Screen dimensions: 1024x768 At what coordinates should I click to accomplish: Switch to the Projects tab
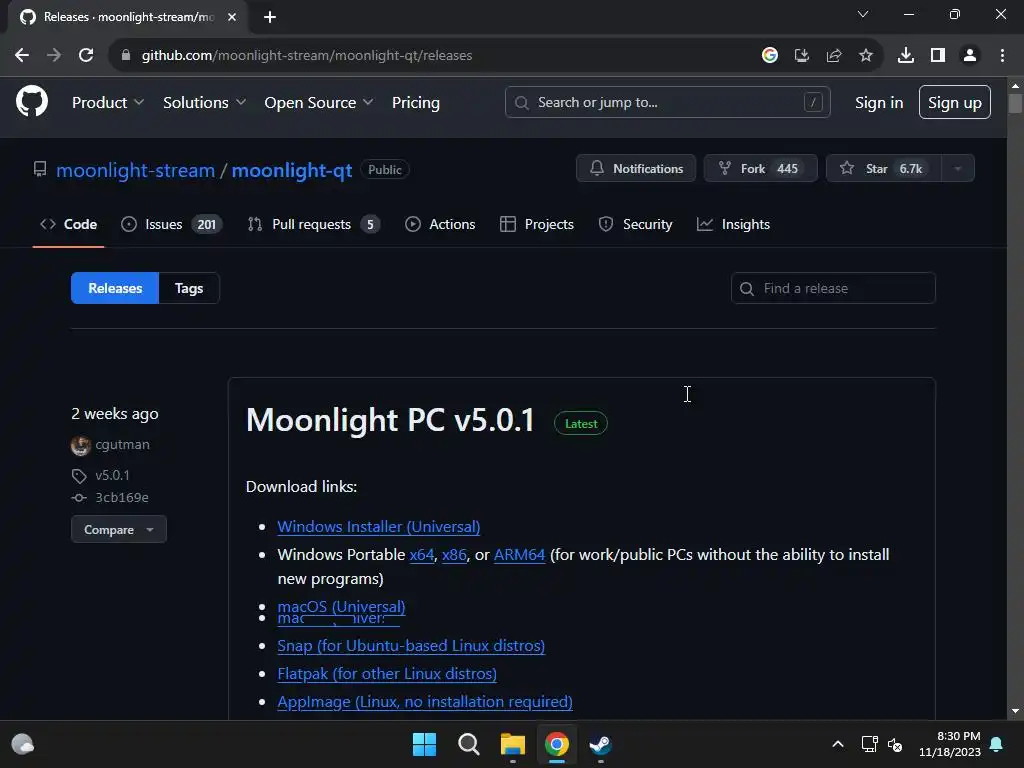[537, 224]
